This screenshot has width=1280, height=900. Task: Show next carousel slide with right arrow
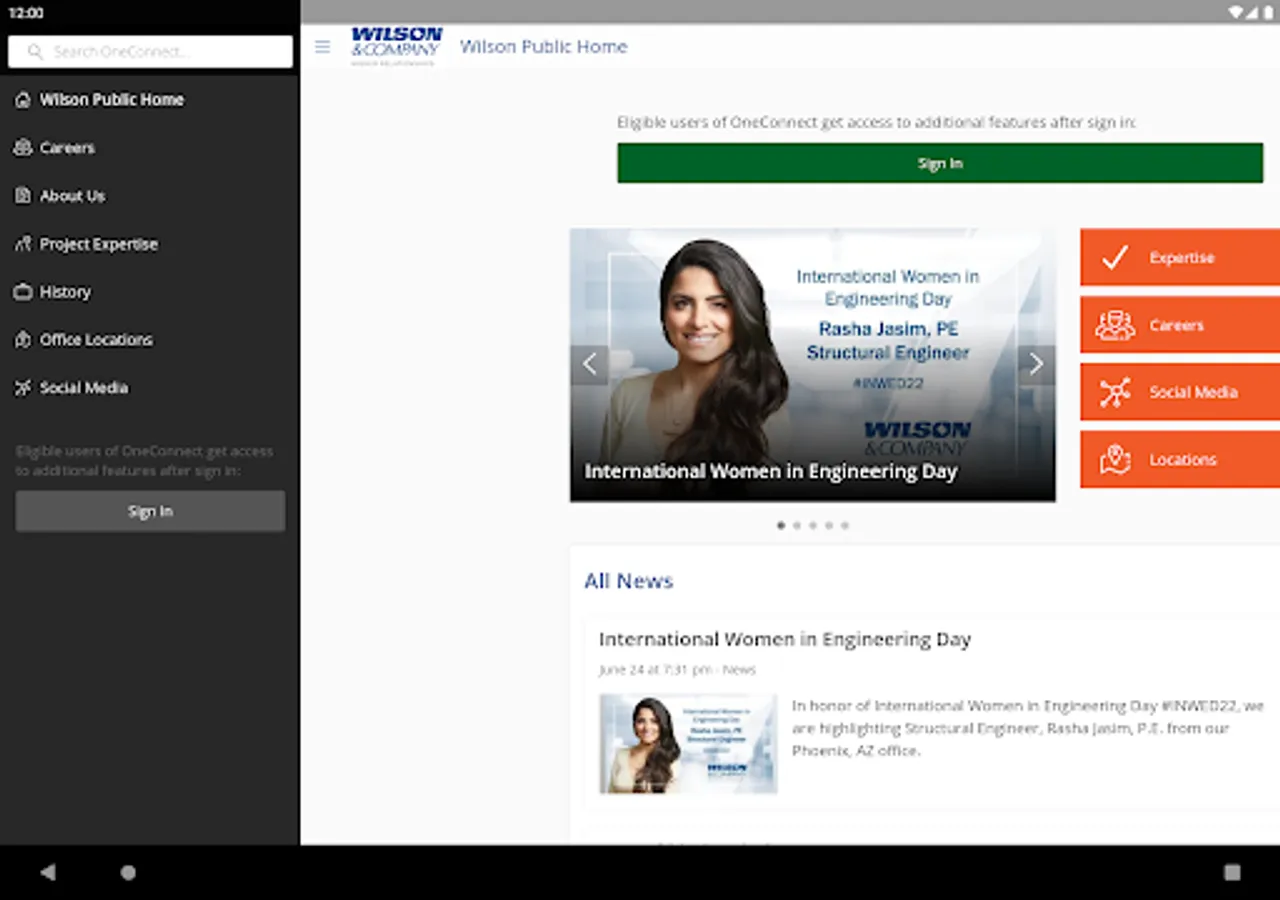(x=1036, y=365)
